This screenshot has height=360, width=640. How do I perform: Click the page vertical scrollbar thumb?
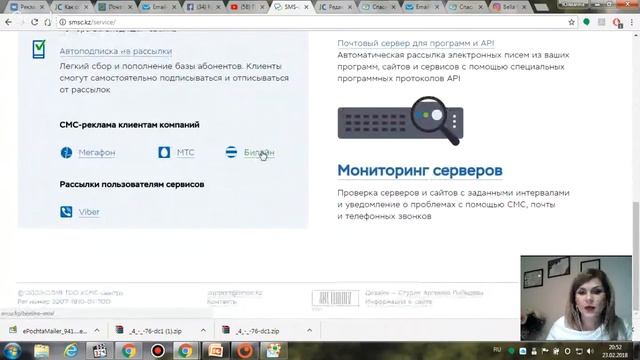pyautogui.click(x=636, y=256)
